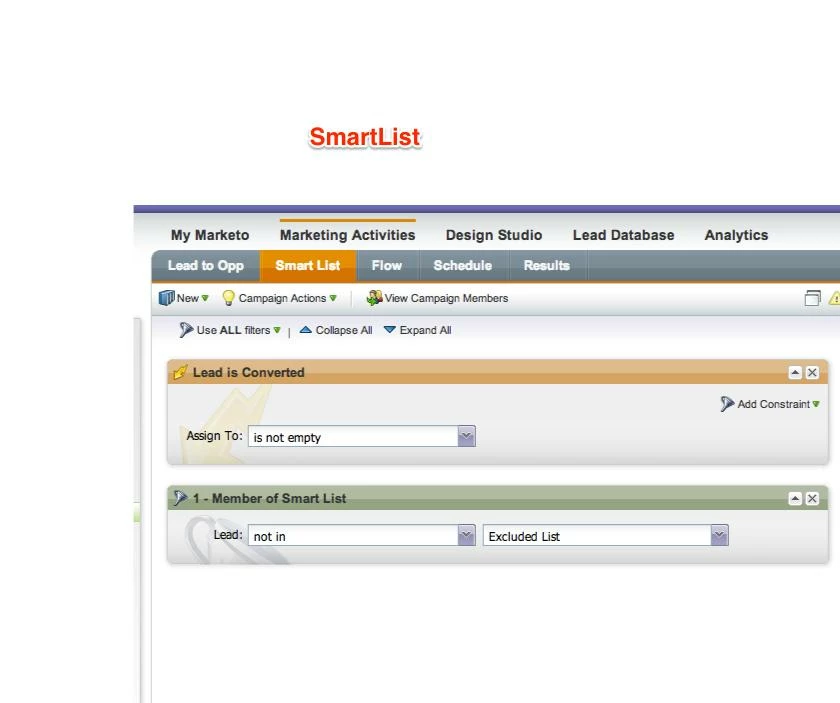This screenshot has width=840, height=703.
Task: Open the Lead 'not in' dropdown arrow
Action: pyautogui.click(x=467, y=535)
